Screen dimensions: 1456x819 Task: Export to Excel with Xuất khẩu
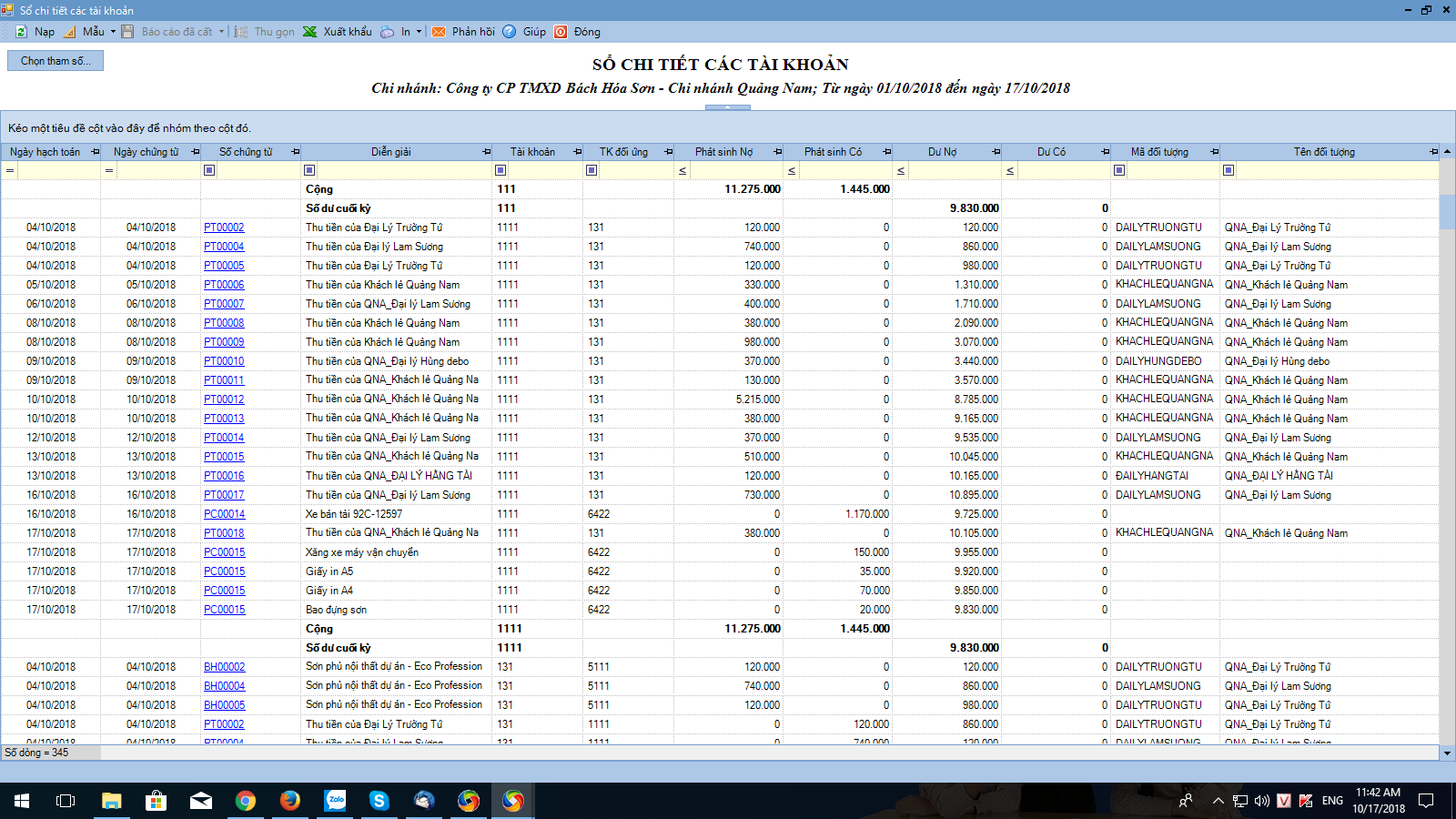(x=337, y=32)
